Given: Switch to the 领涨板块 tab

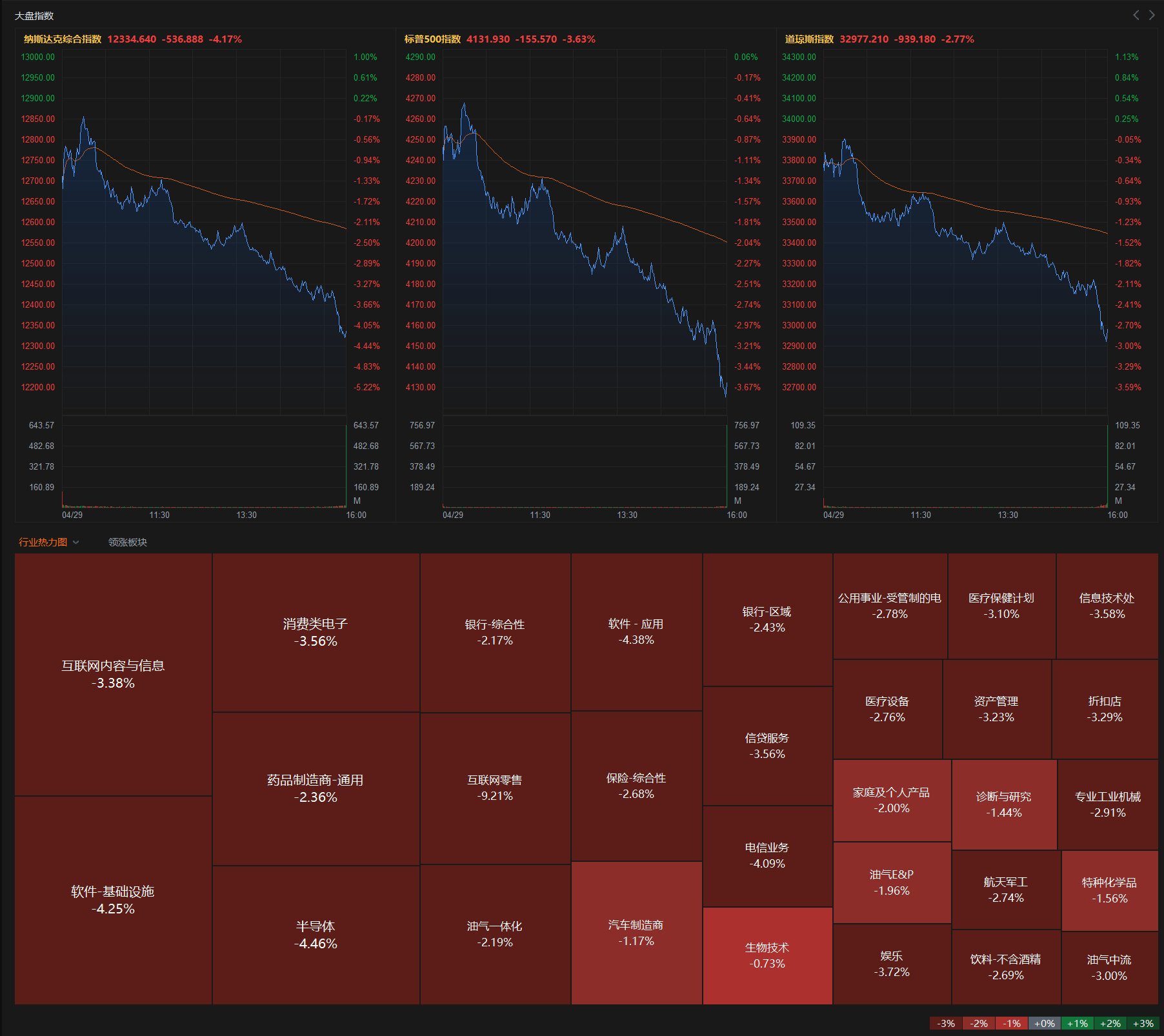Looking at the screenshot, I should (127, 543).
